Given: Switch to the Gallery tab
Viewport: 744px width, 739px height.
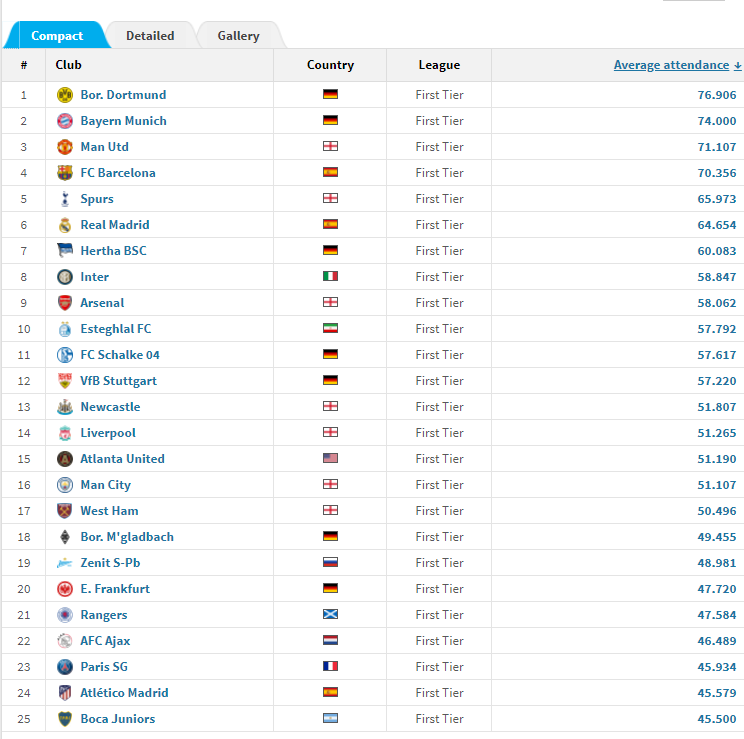Looking at the screenshot, I should (238, 36).
